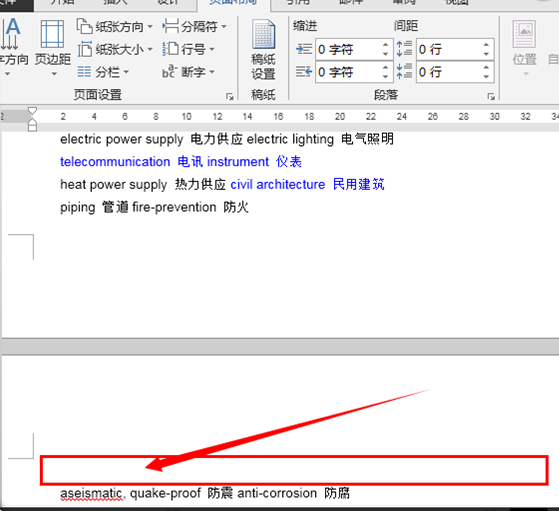Screen dimensions: 559x511
Task: Open 稿纸设置 manuscript paper settings
Action: coord(263,50)
